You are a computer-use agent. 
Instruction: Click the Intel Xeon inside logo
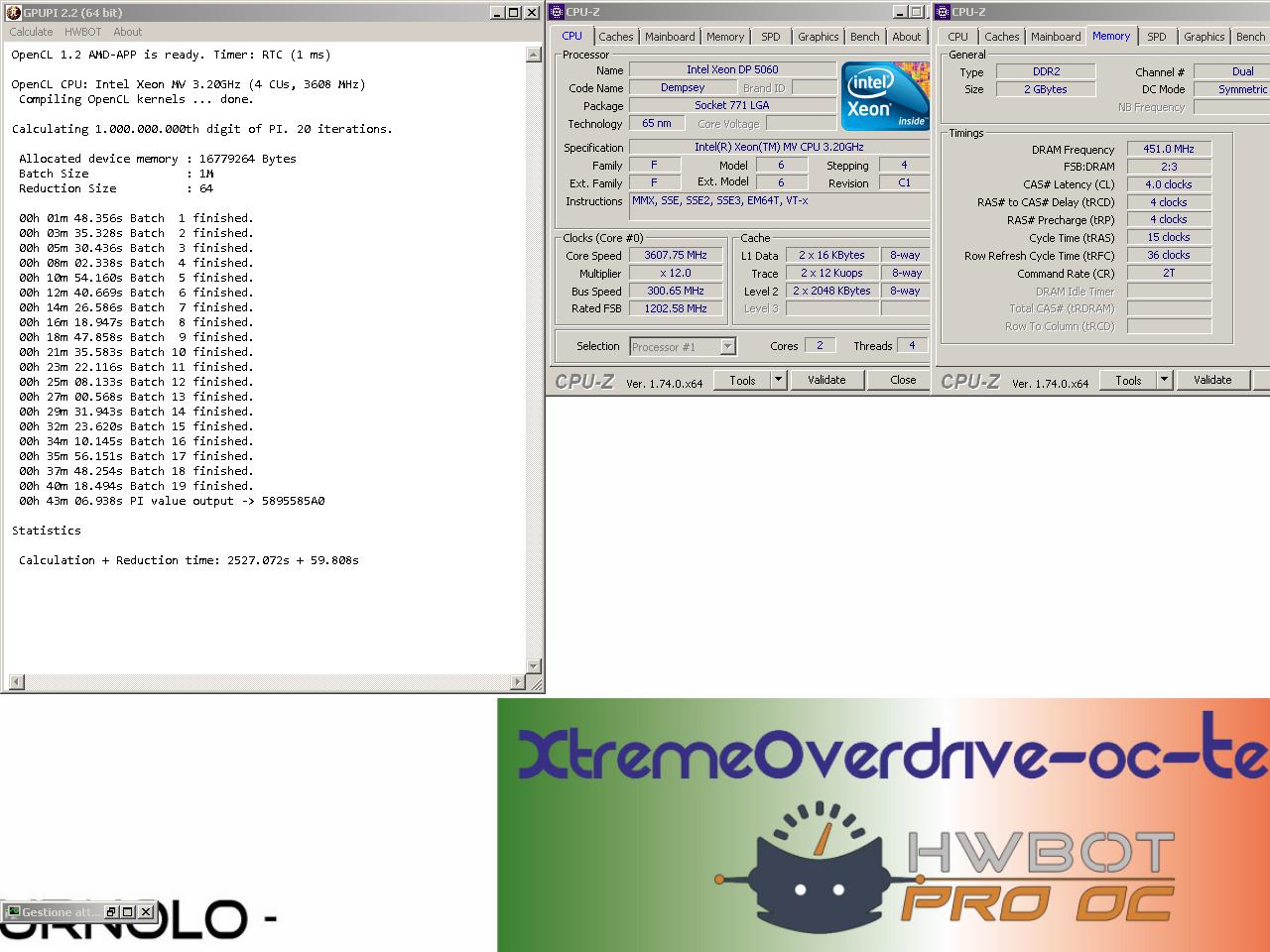885,96
